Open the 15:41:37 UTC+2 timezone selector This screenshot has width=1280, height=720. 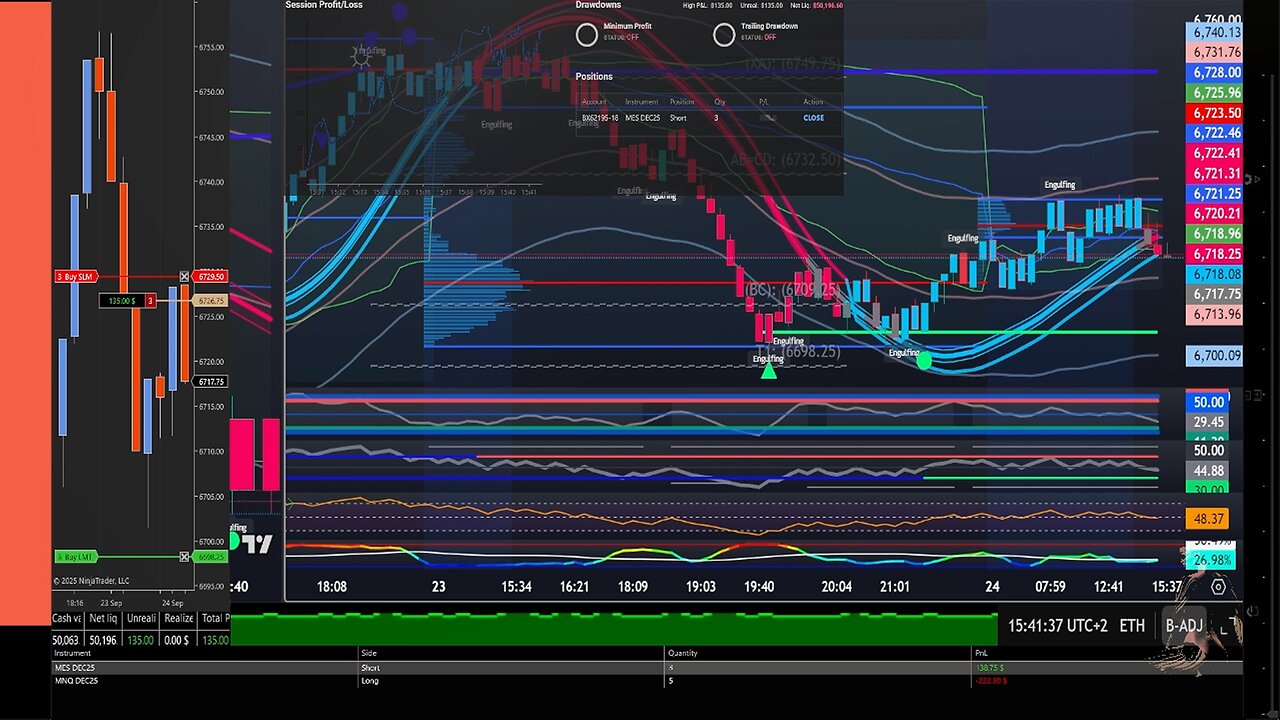click(x=1058, y=626)
